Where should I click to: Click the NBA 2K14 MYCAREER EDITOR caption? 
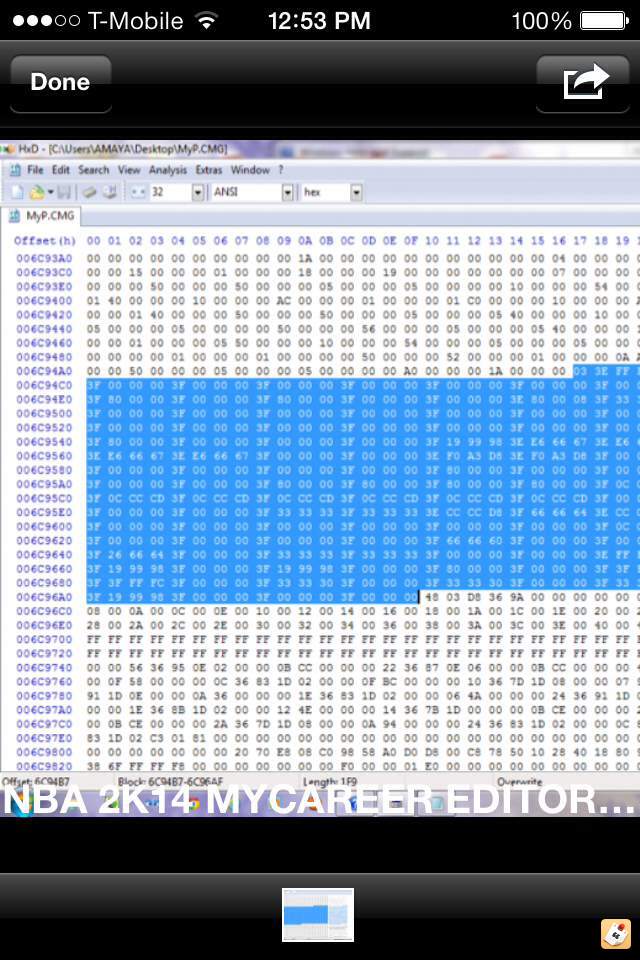pyautogui.click(x=318, y=800)
